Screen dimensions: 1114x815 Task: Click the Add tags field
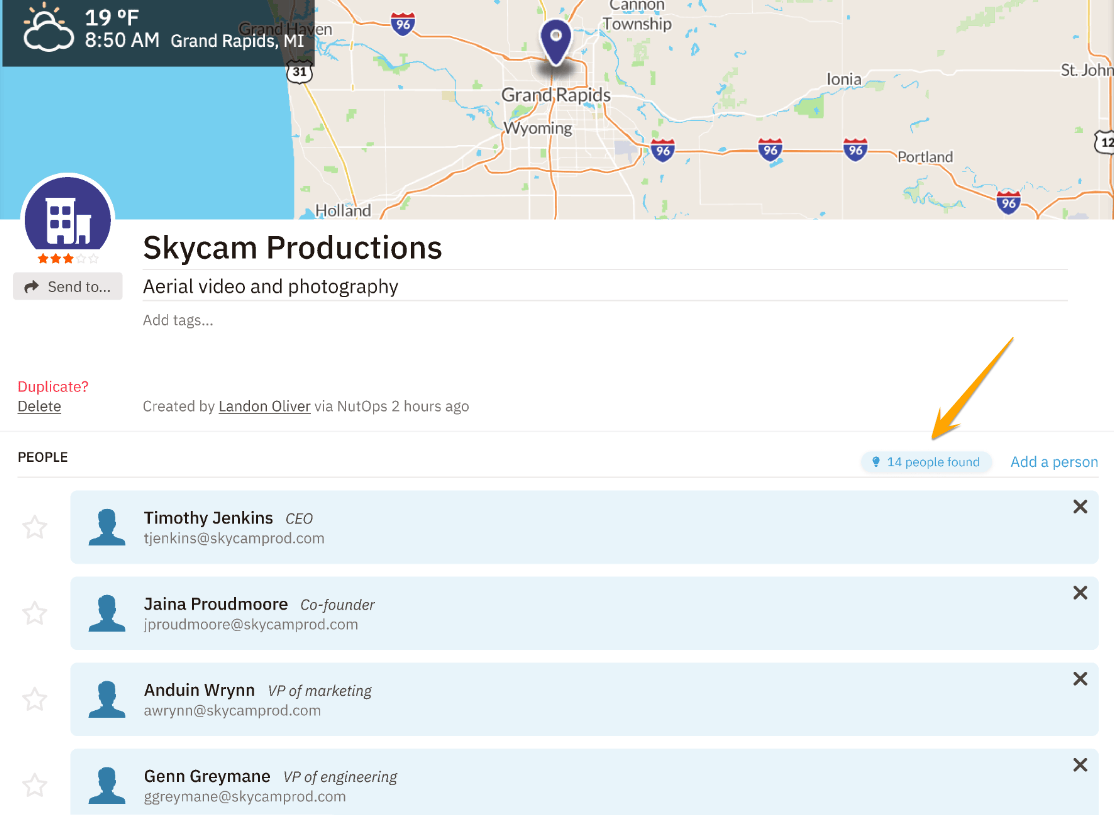(x=178, y=321)
